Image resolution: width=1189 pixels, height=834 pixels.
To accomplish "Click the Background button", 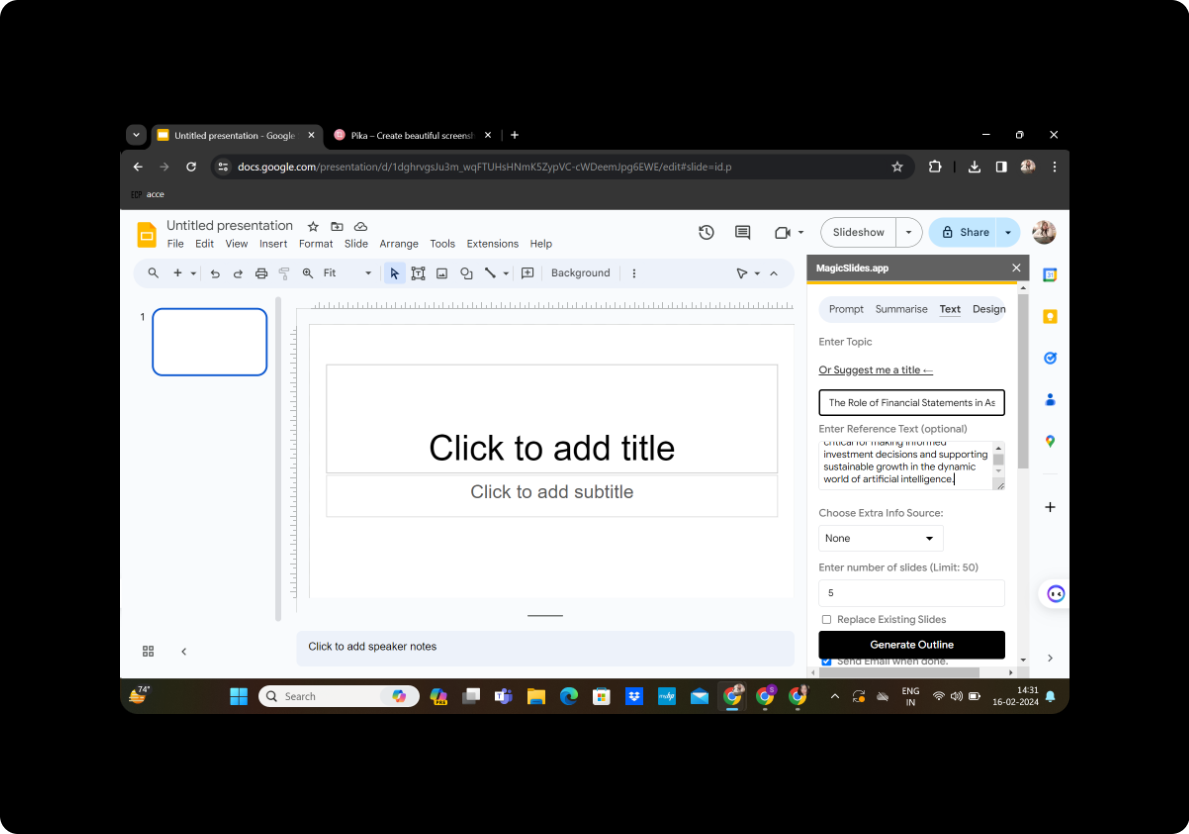I will (580, 273).
